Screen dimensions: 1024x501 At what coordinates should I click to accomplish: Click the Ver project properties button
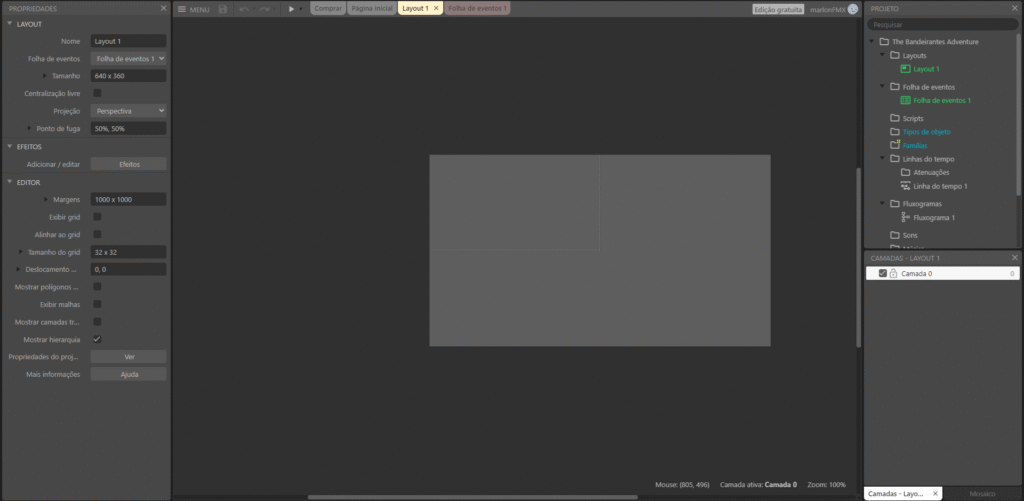(x=128, y=357)
